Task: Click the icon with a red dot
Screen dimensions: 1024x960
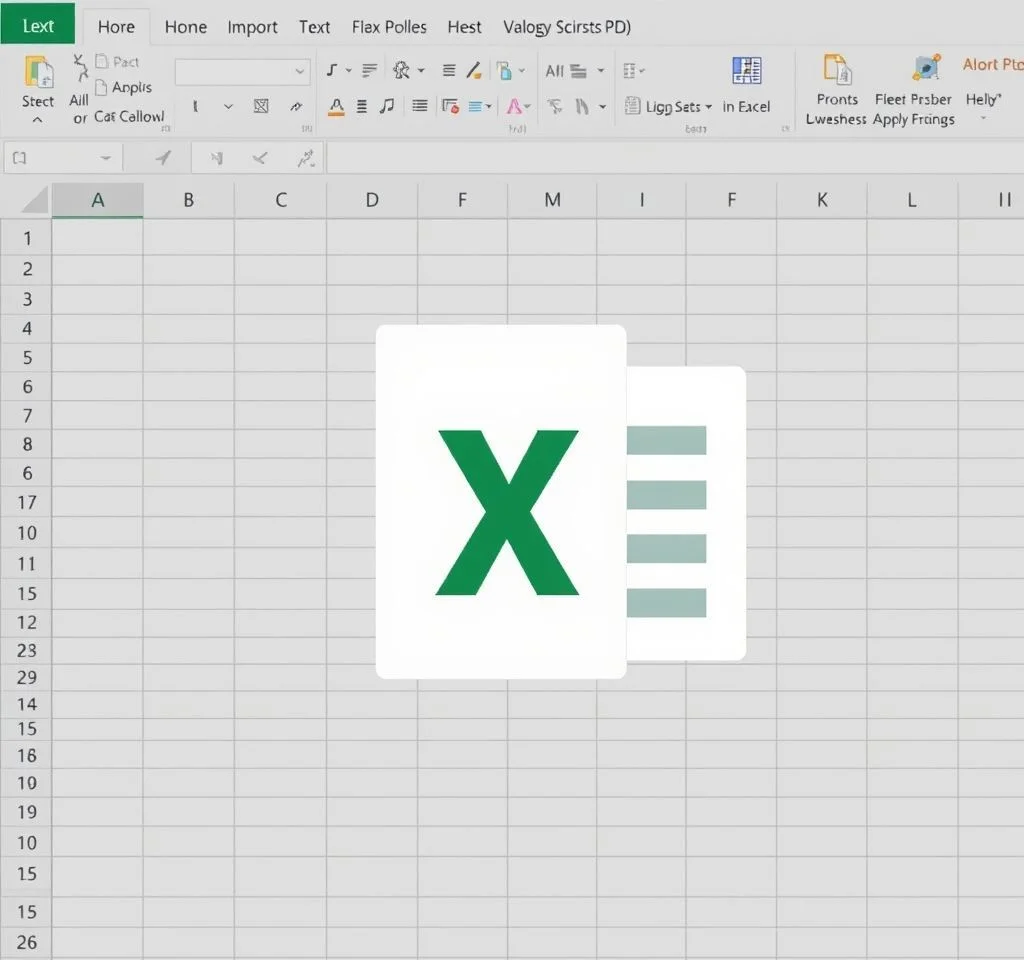Action: point(451,106)
